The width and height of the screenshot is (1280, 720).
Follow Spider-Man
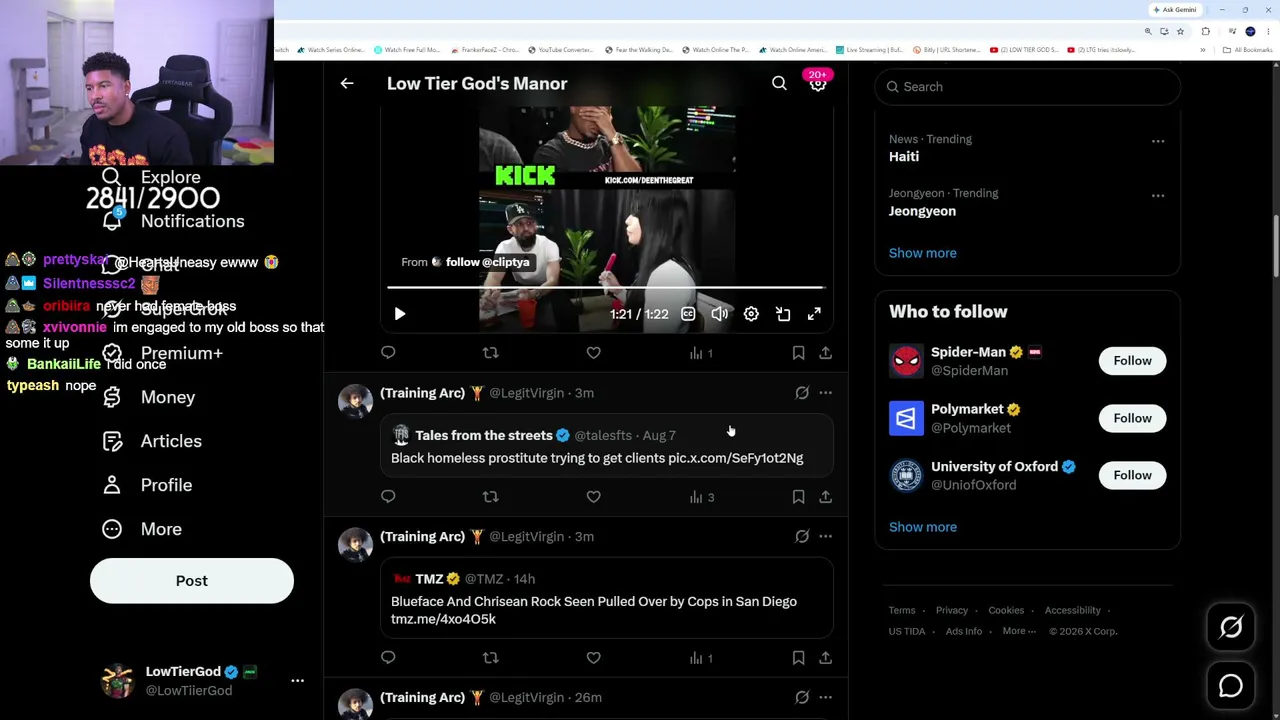1132,361
